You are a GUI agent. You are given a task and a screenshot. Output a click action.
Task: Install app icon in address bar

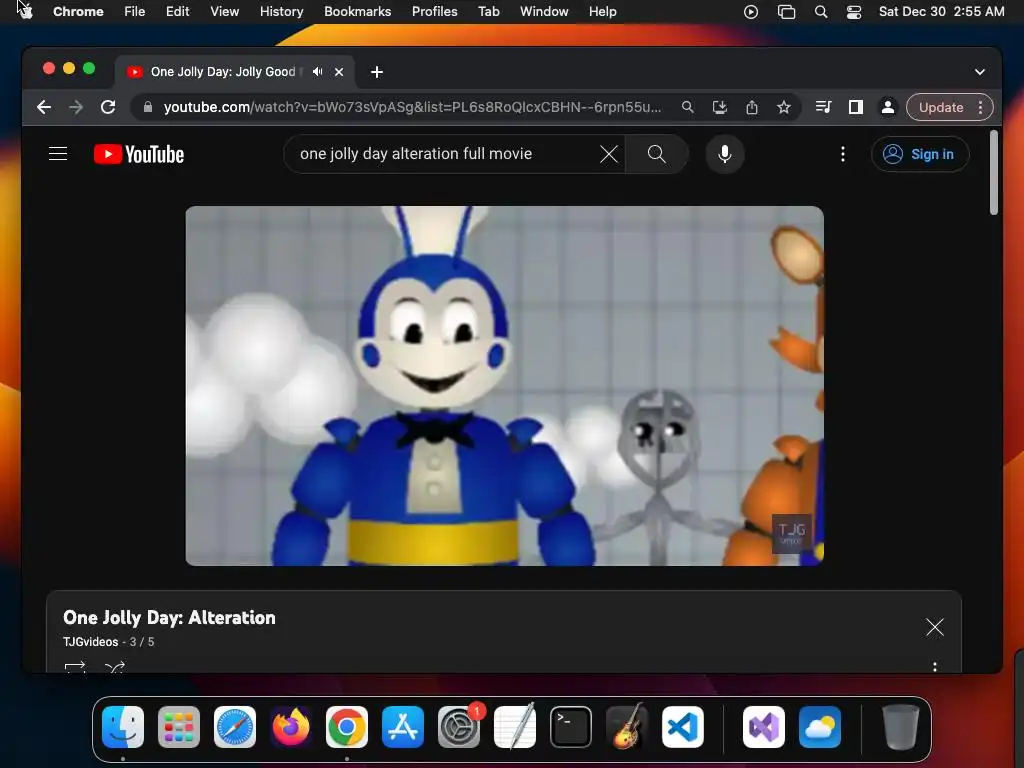(x=720, y=107)
